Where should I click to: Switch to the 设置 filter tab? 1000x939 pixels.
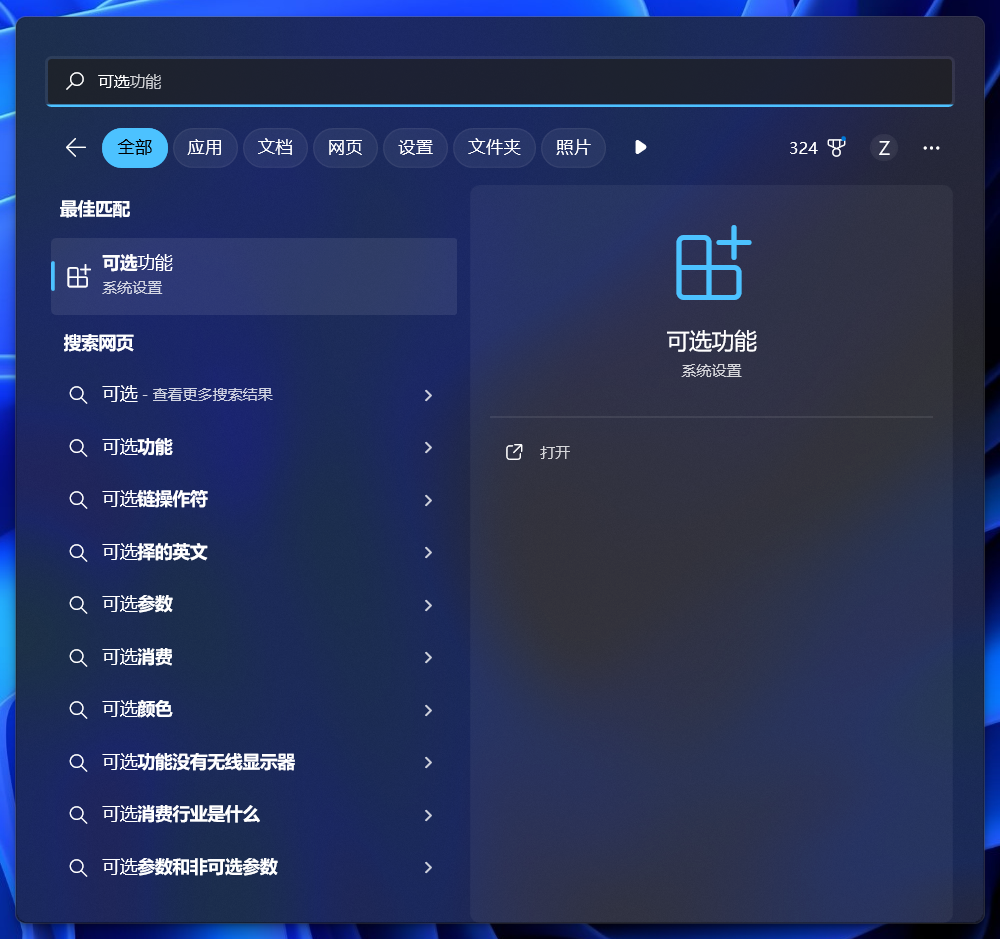pos(415,148)
